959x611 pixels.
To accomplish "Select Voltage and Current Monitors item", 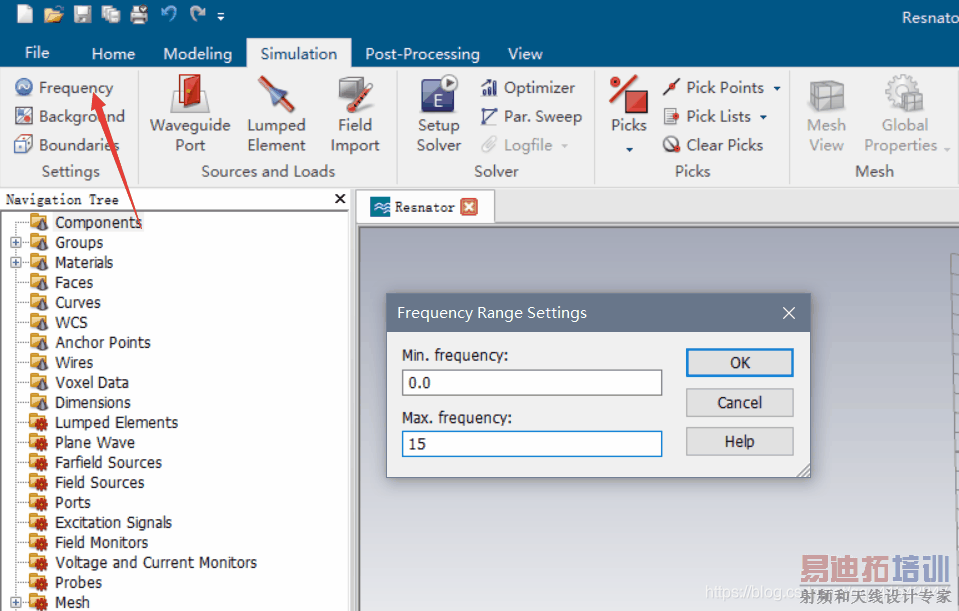I will pos(156,563).
